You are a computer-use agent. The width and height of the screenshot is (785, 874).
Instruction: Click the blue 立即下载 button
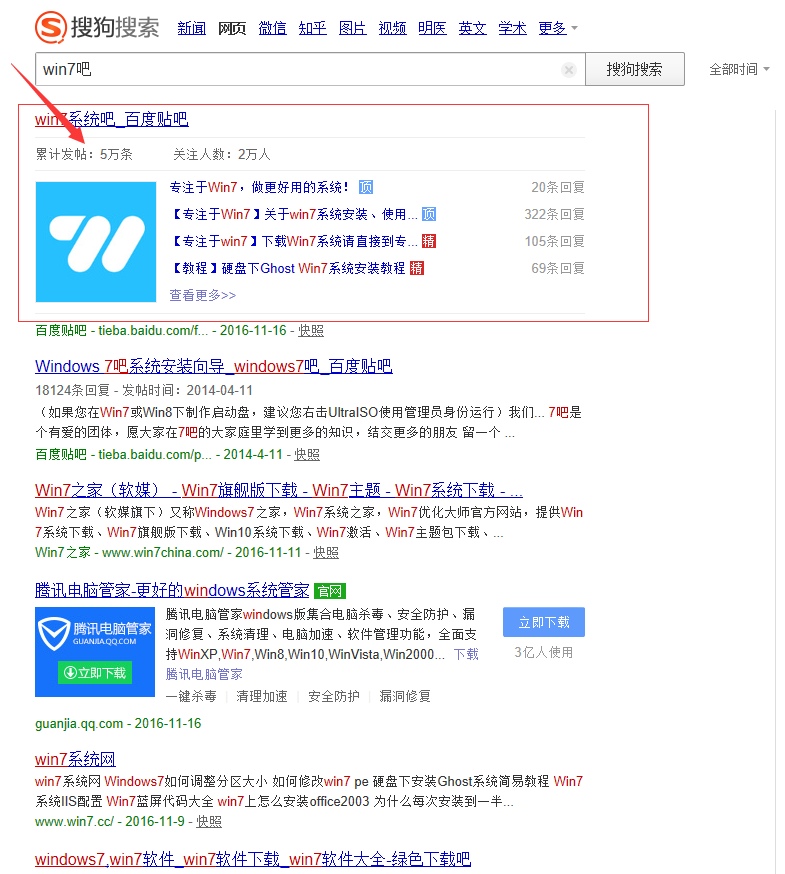click(x=544, y=622)
